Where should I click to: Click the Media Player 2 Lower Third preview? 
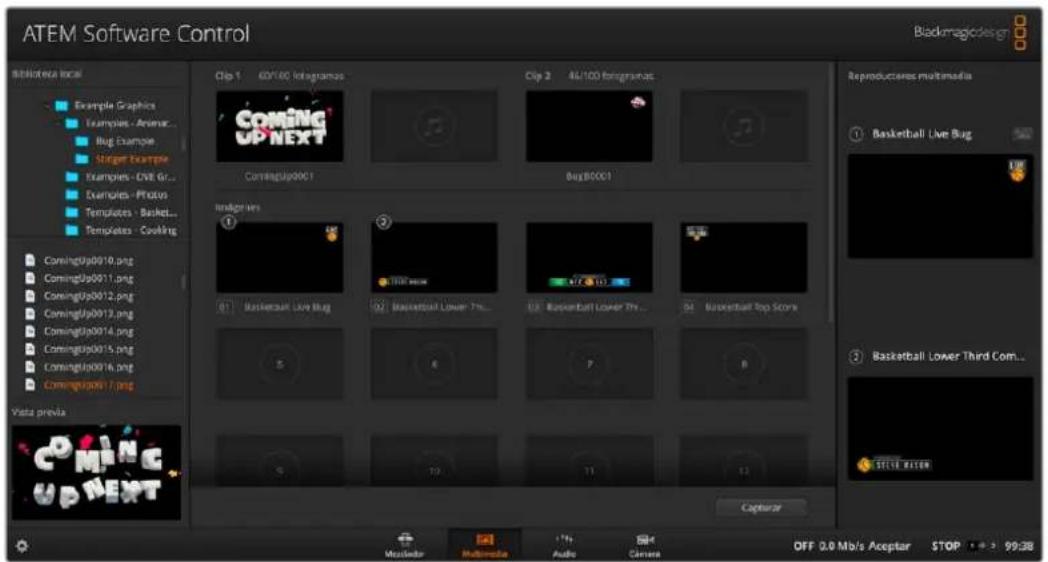940,428
